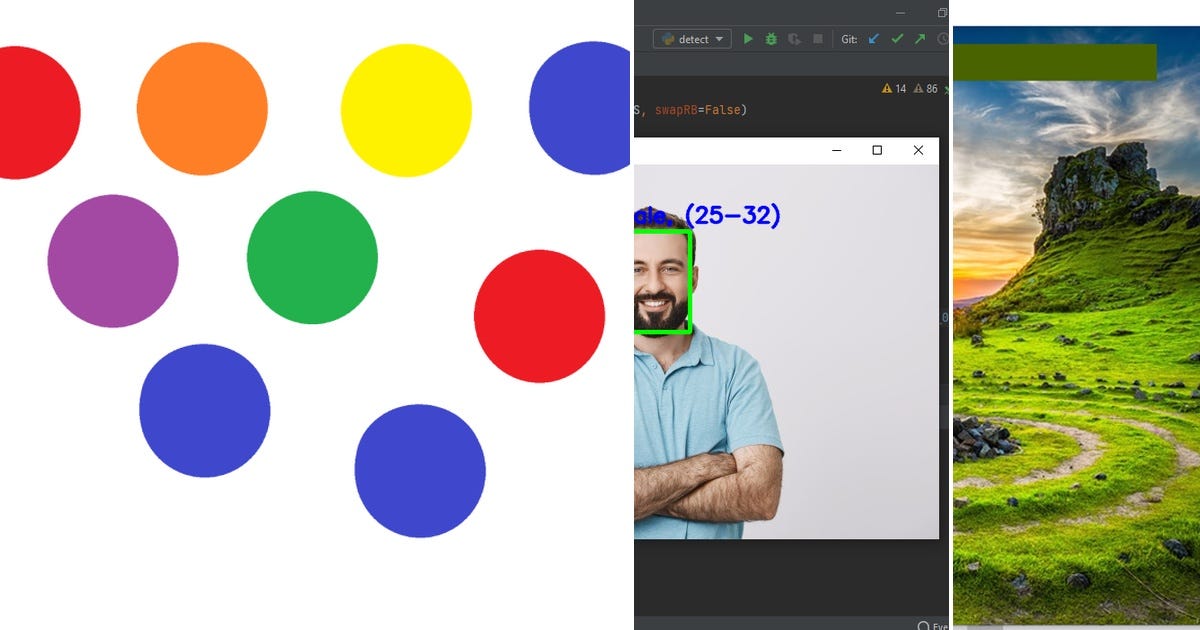Collapse the face detection result window
This screenshot has height=630, width=1200.
pyautogui.click(x=837, y=150)
